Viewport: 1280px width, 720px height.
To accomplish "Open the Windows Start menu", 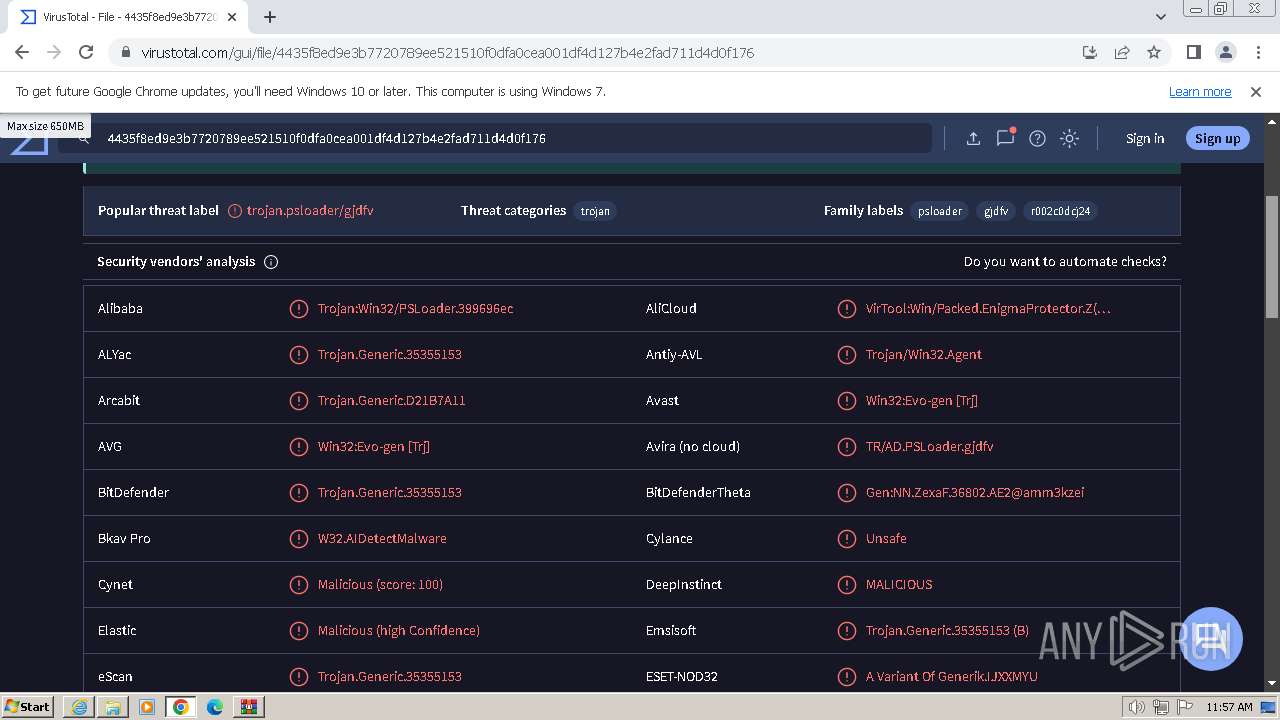I will (27, 707).
